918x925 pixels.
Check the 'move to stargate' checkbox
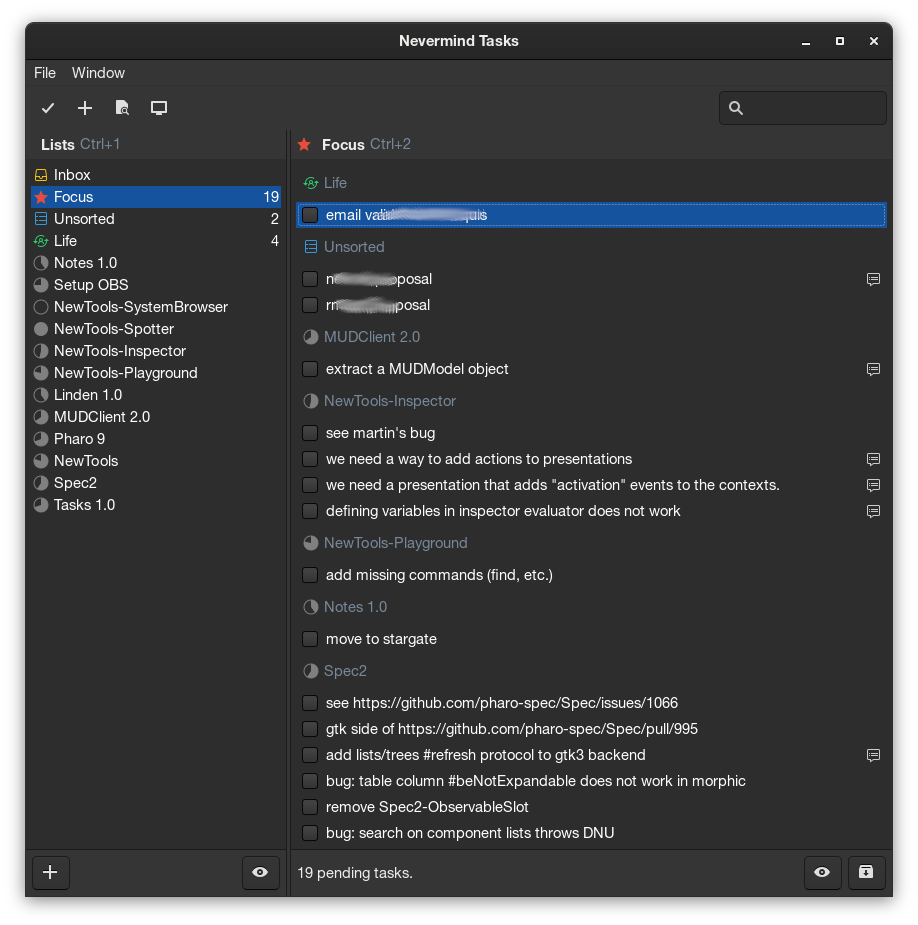click(310, 639)
